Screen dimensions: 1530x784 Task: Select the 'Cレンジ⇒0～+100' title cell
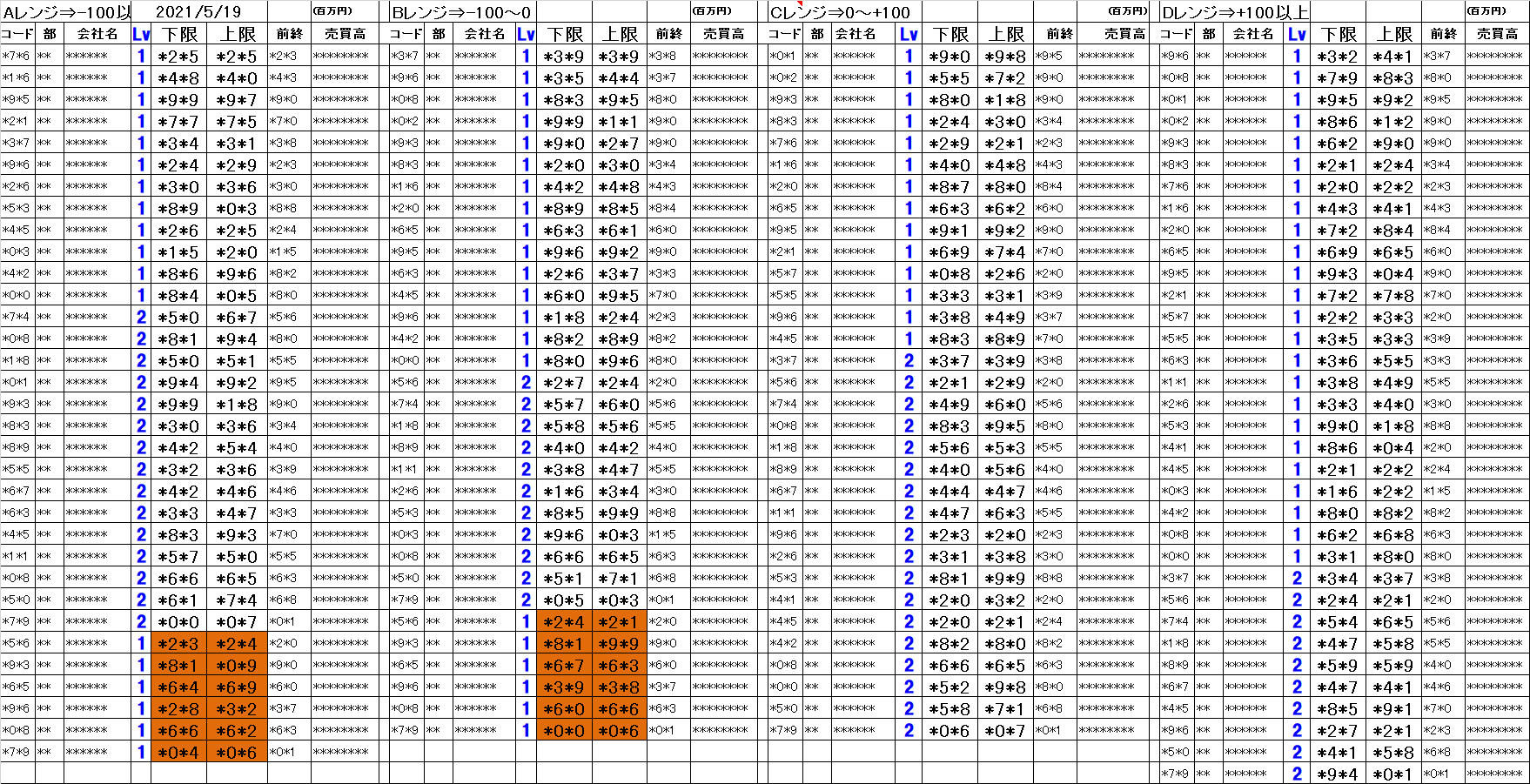click(x=840, y=12)
